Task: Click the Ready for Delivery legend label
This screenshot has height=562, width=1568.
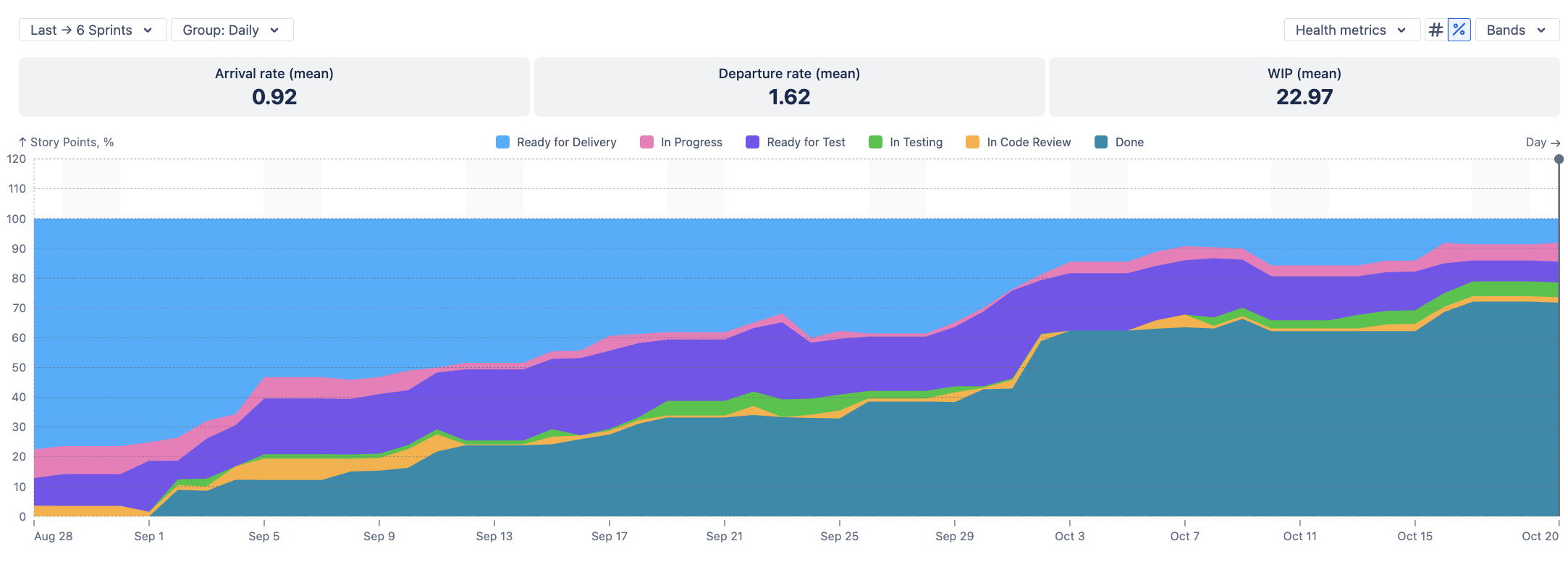Action: [567, 142]
